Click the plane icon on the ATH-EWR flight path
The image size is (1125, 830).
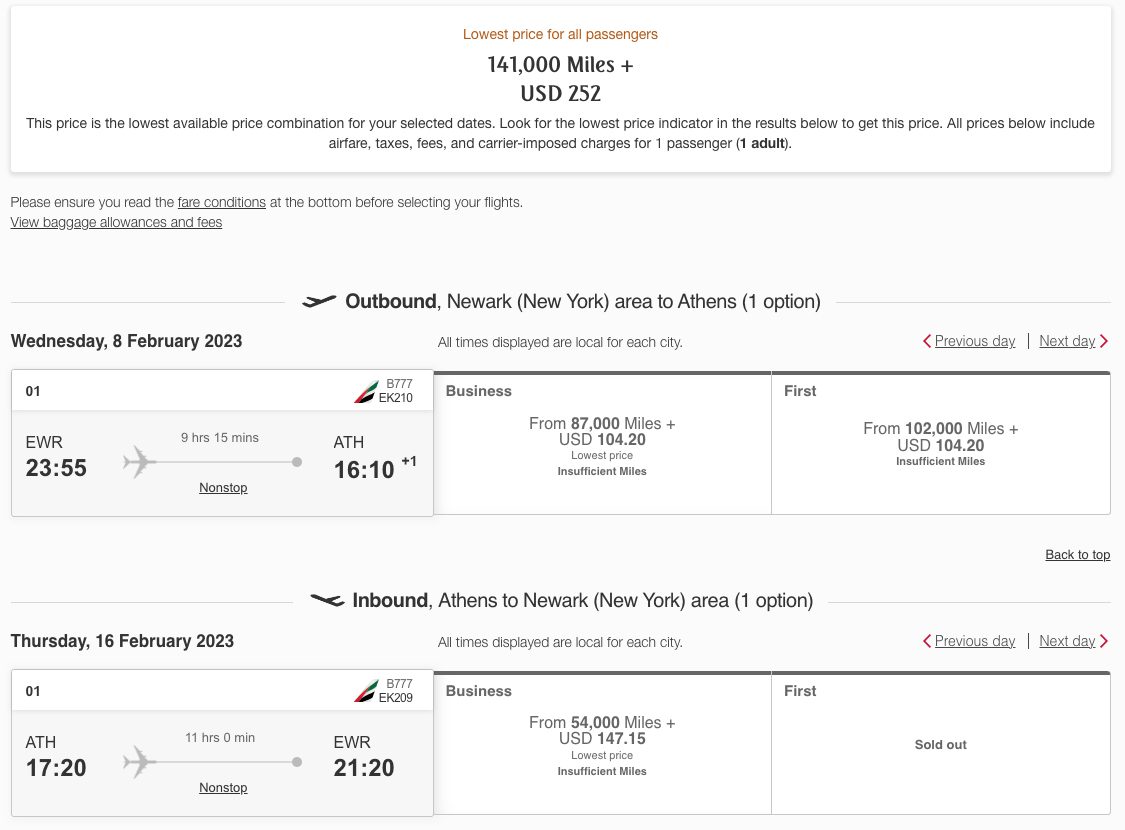pos(138,762)
